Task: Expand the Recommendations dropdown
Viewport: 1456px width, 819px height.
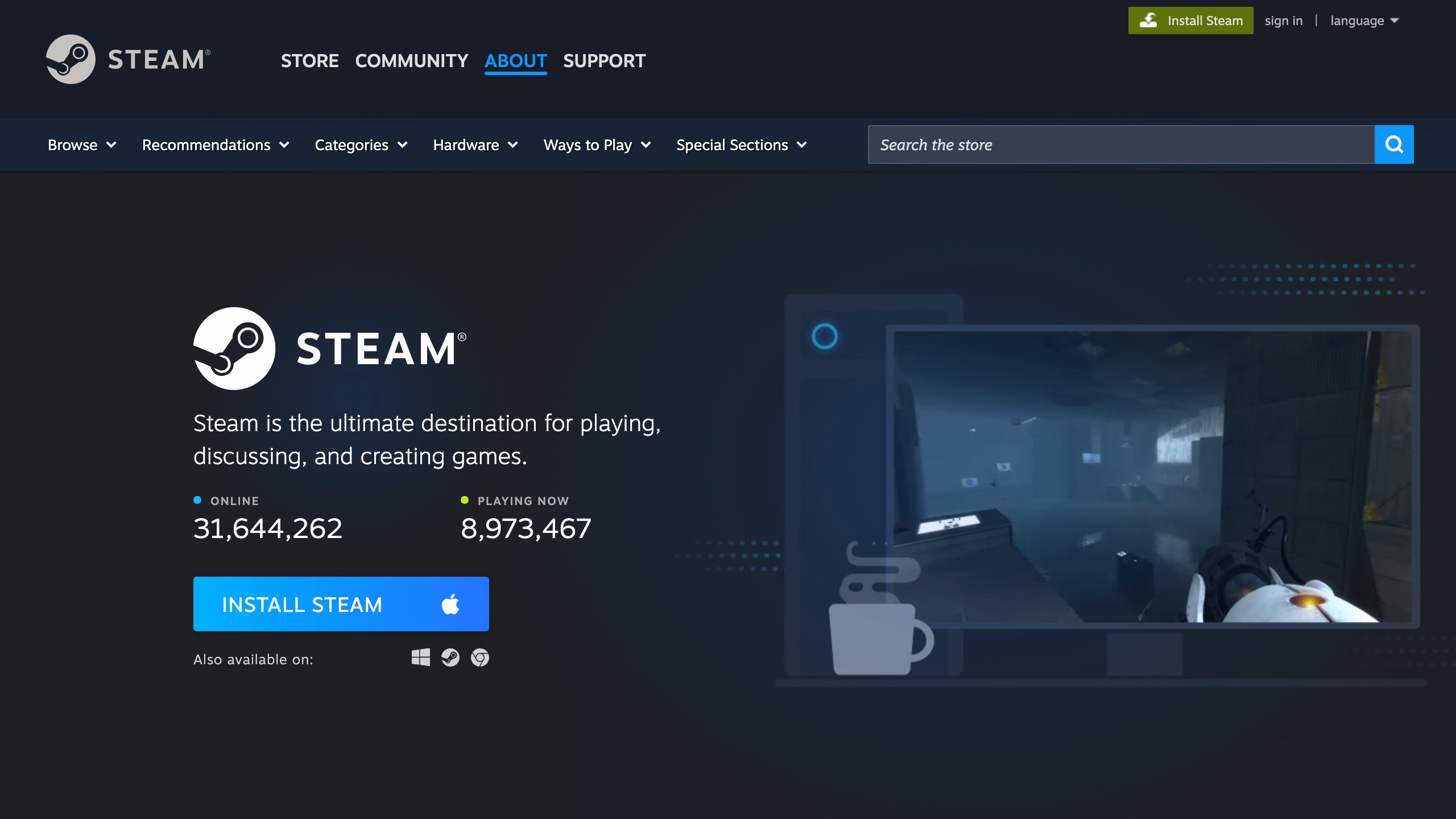Action: 216,145
